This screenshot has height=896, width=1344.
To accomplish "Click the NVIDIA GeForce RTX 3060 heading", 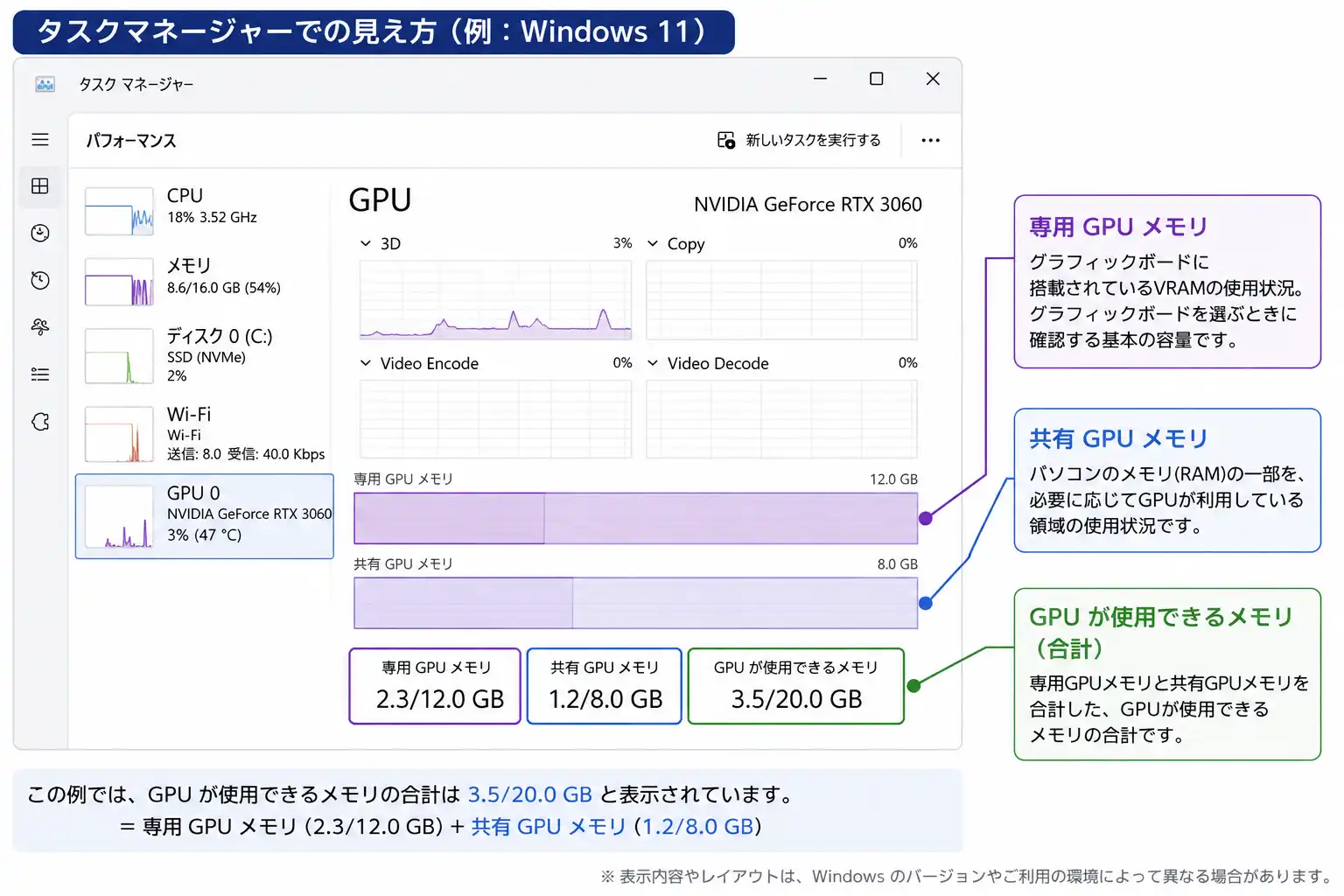I will point(808,204).
